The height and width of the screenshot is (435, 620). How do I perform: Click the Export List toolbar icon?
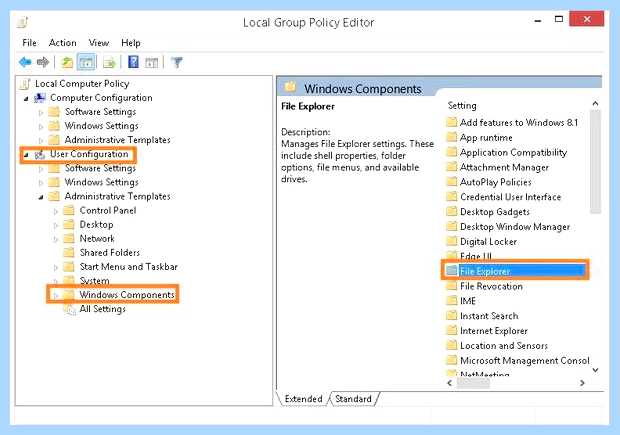click(109, 62)
